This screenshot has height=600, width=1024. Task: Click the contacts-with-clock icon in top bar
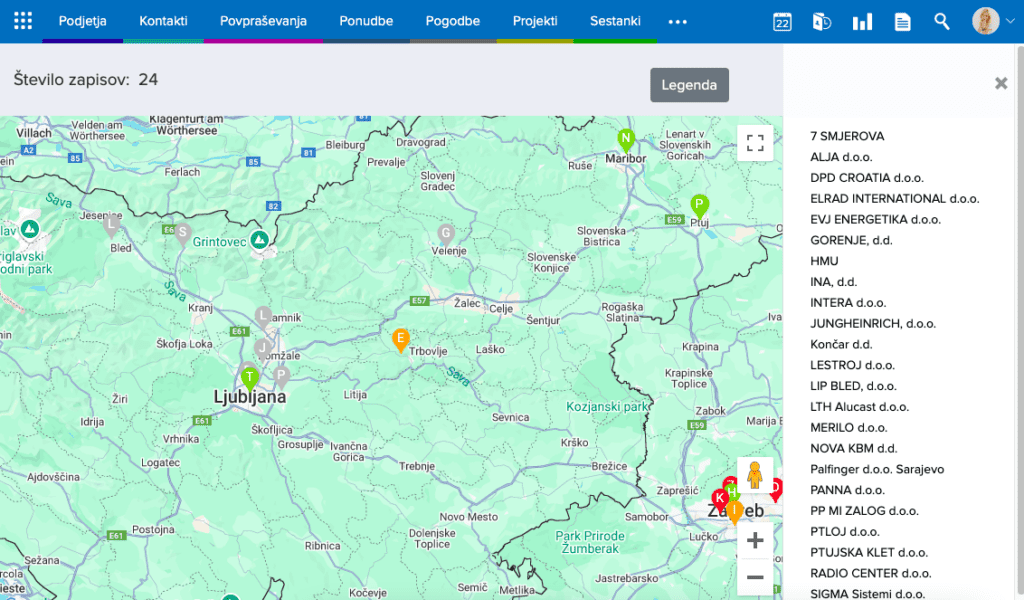(x=822, y=22)
